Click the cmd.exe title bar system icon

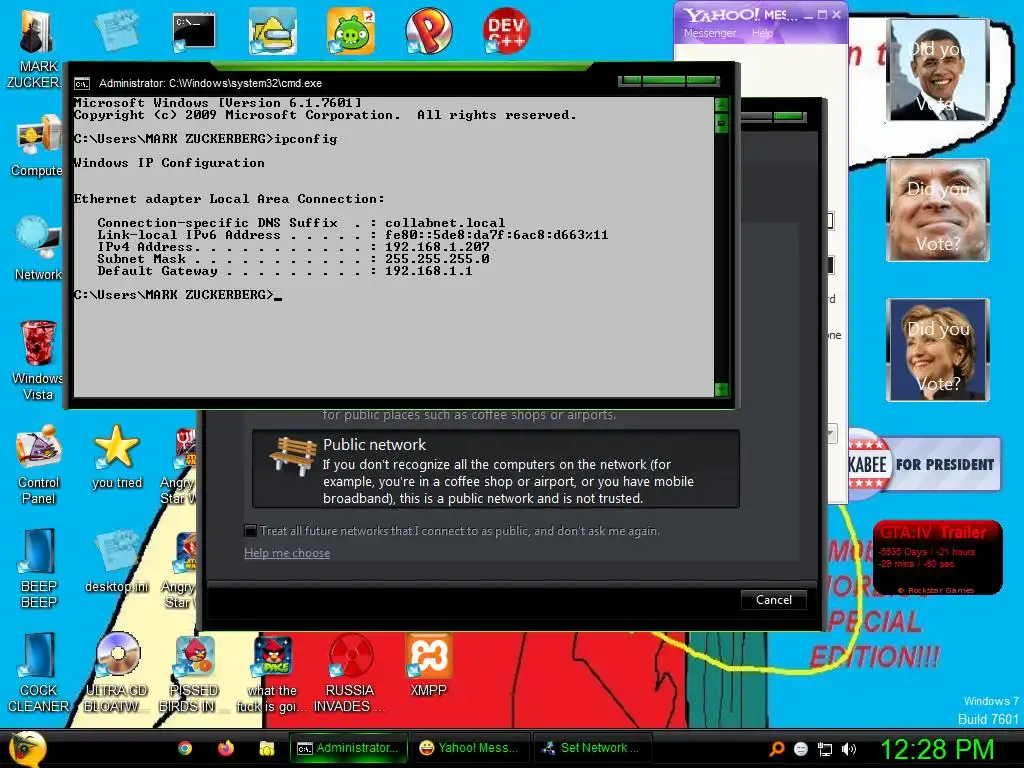coord(82,84)
